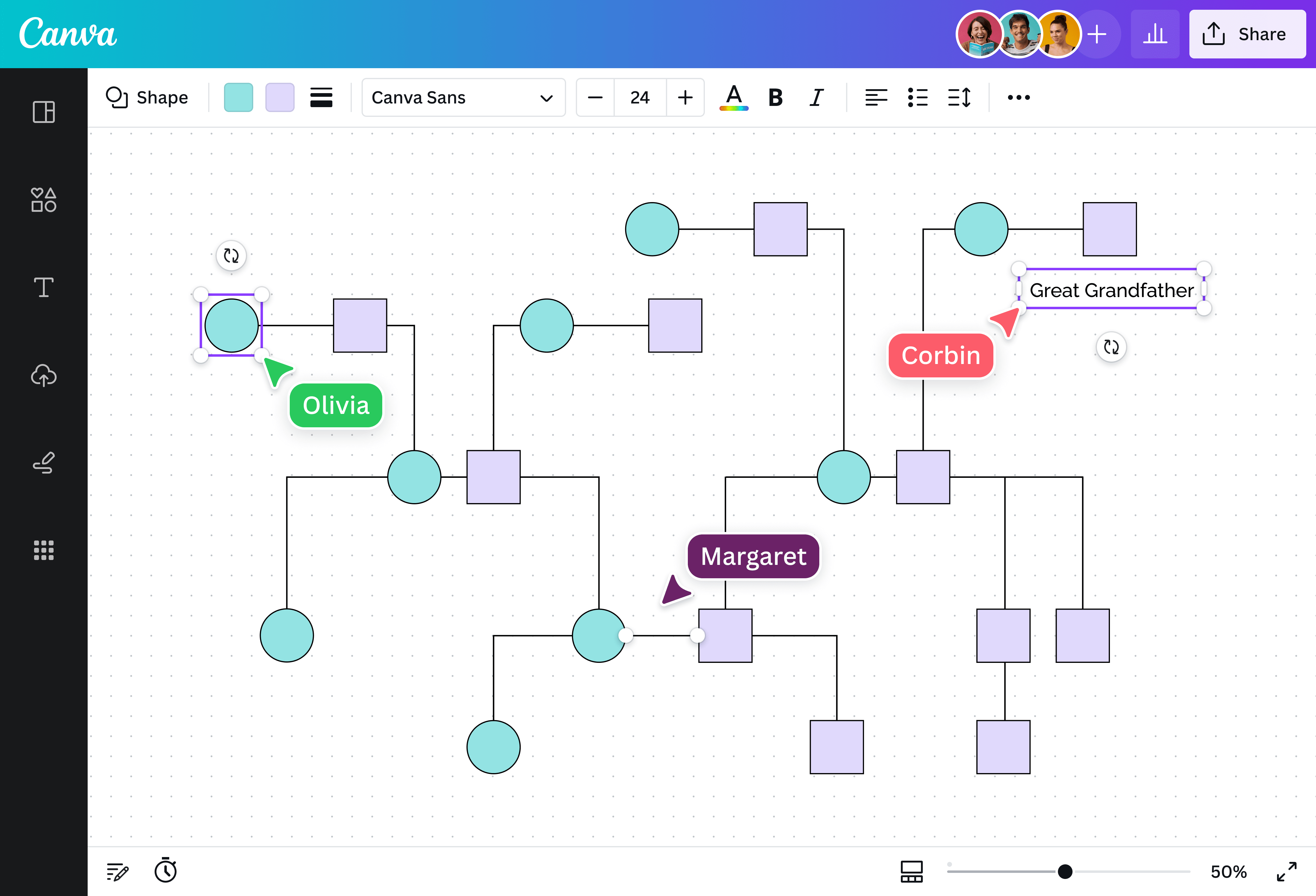Viewport: 1316px width, 896px height.
Task: Open the Design templates panel
Action: [x=44, y=112]
